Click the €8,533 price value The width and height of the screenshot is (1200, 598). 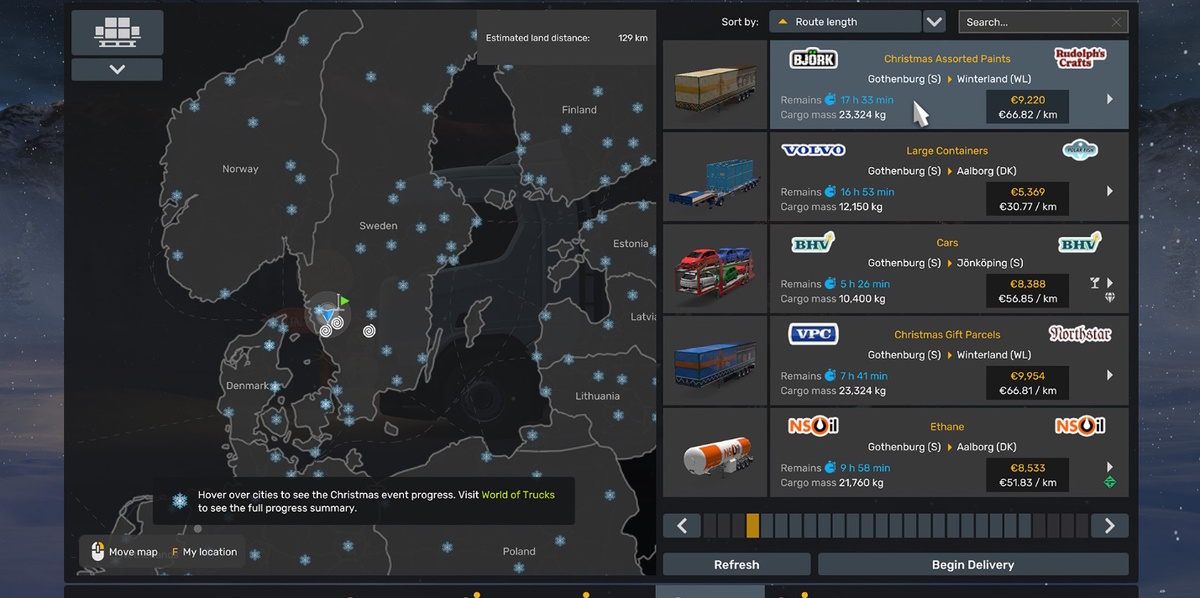coord(1028,468)
